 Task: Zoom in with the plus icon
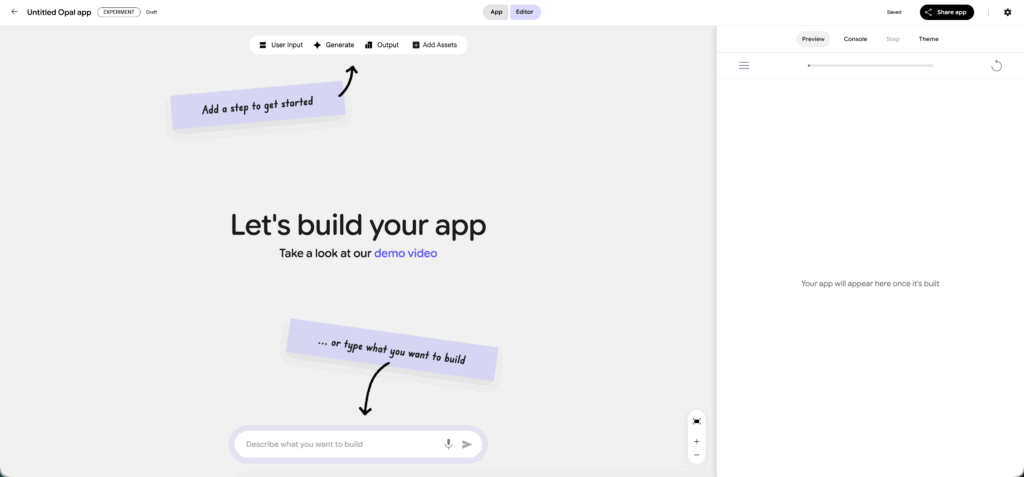tap(697, 441)
